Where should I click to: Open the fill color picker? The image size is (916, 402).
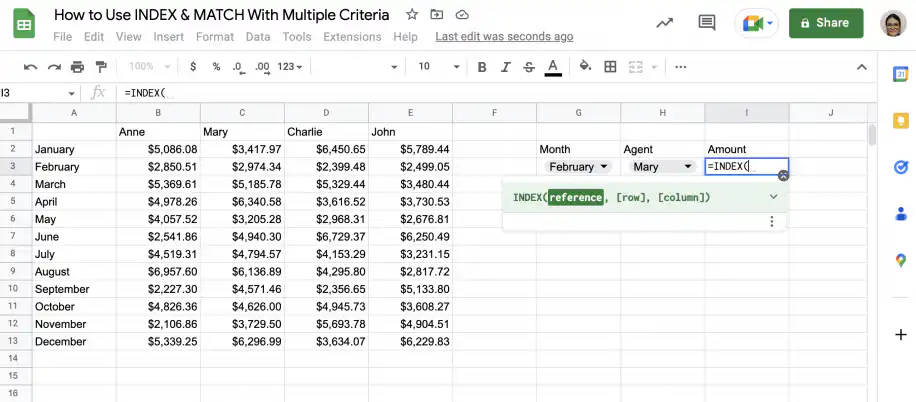pos(585,66)
